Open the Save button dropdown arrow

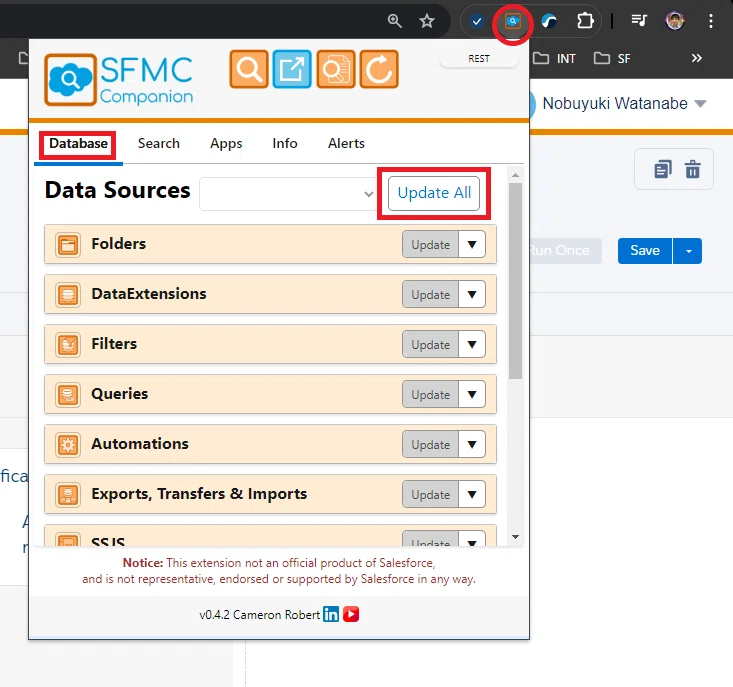point(688,251)
